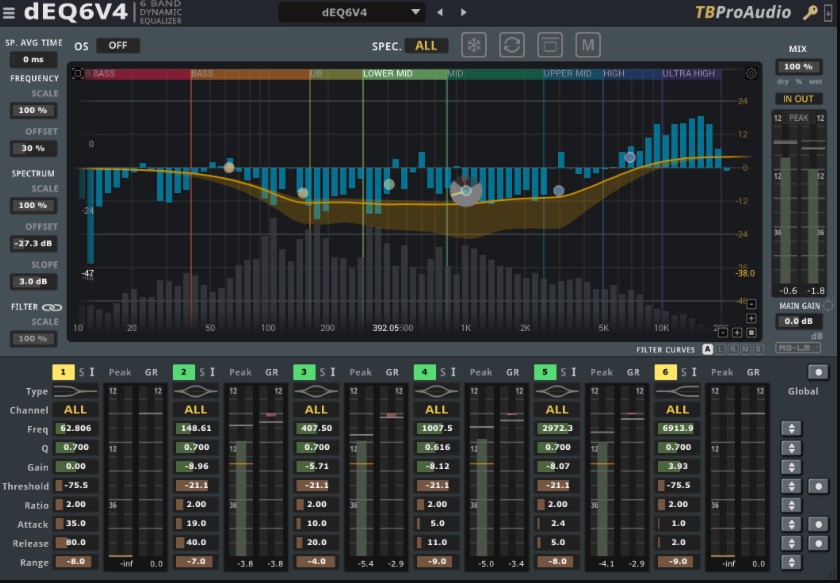Viewport: 840px width, 583px height.
Task: Open the hamburger menu next to dEQ6V4
Action: pyautogui.click(x=9, y=12)
